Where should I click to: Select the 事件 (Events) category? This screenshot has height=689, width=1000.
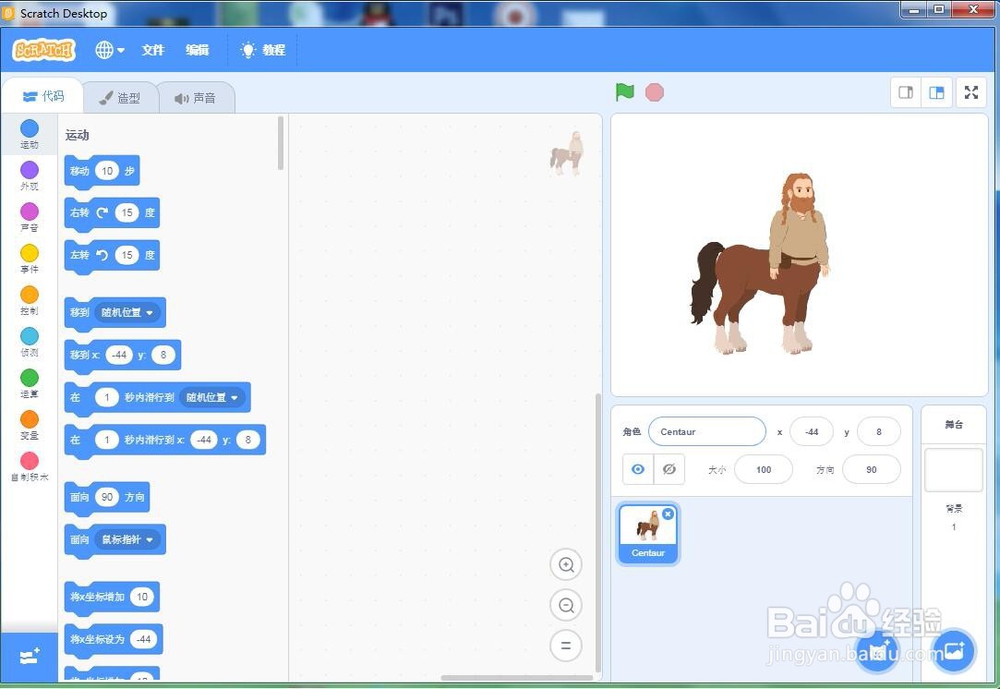pos(29,259)
